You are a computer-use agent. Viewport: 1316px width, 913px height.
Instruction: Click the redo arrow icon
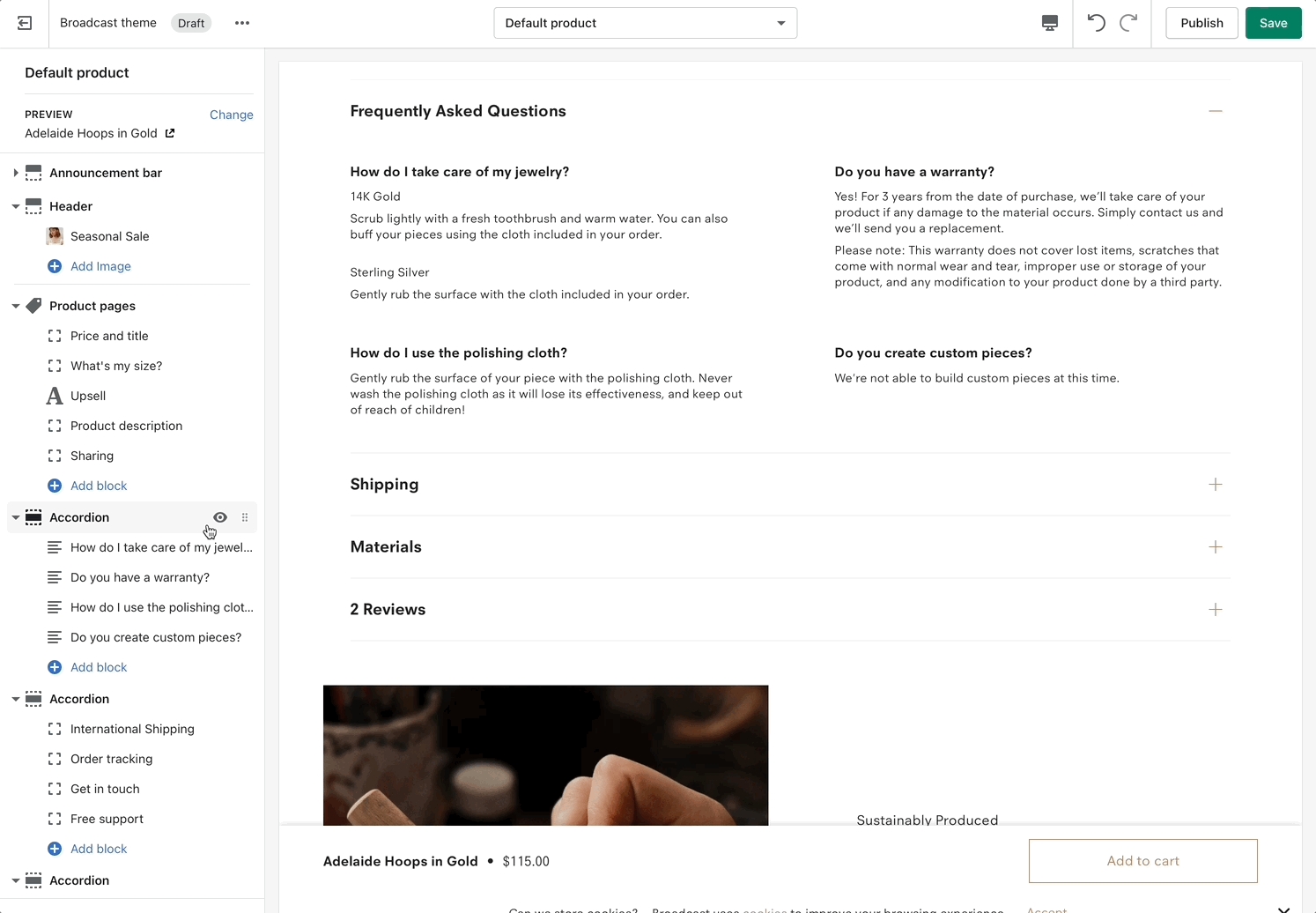[x=1128, y=23]
